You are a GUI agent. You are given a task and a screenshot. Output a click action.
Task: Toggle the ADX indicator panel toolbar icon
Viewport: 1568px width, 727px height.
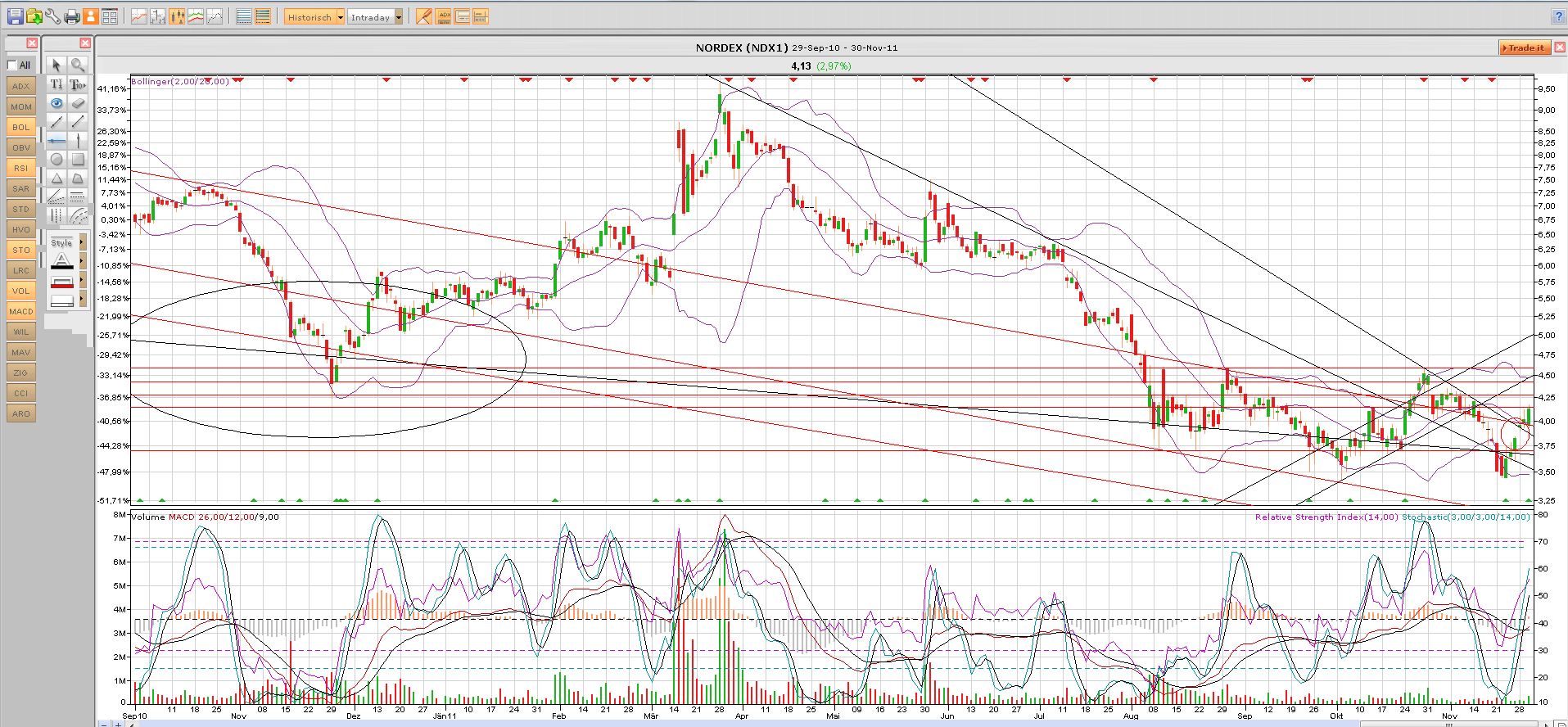pyautogui.click(x=444, y=16)
